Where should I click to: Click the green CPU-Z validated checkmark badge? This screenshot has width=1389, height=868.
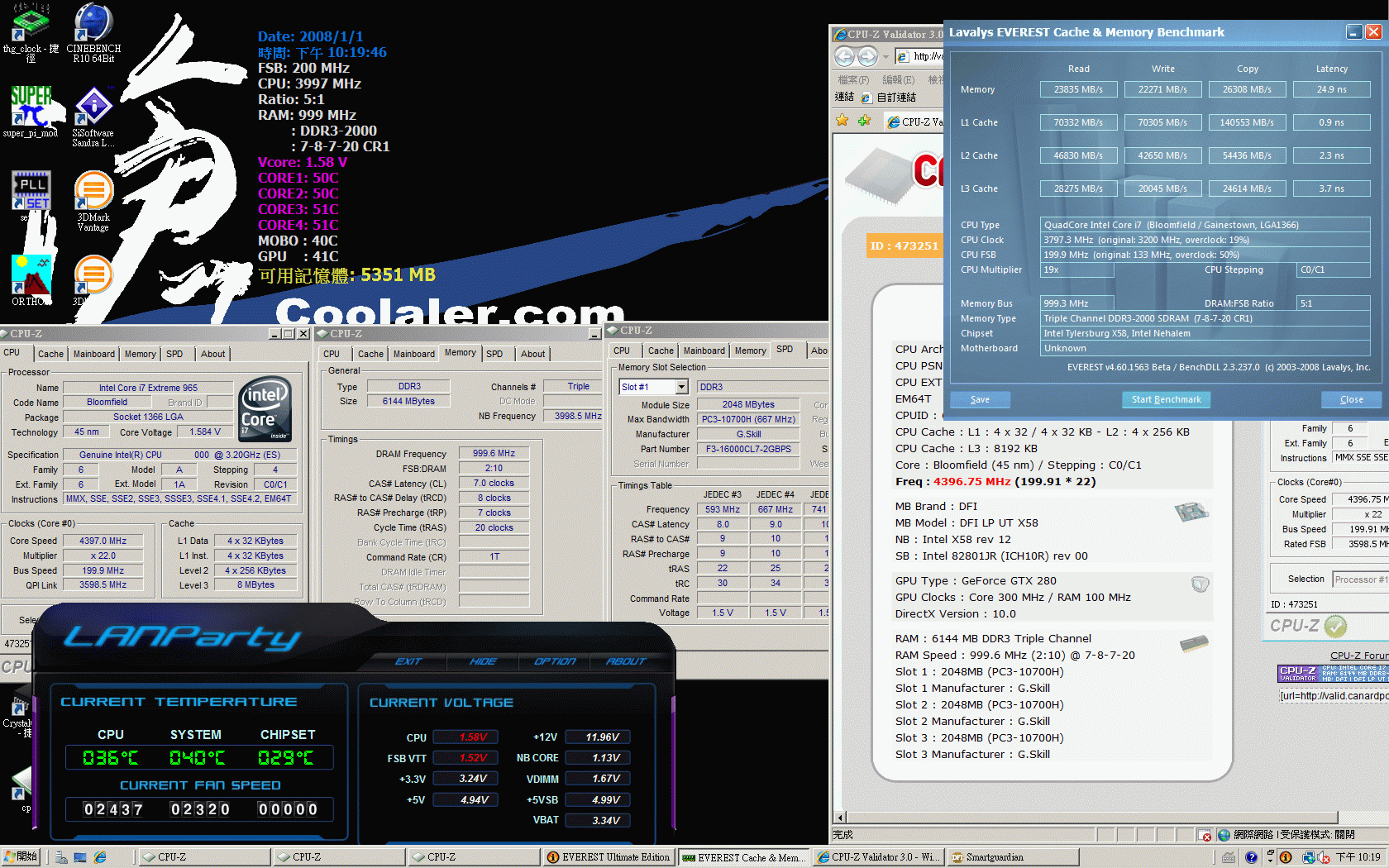click(1335, 627)
